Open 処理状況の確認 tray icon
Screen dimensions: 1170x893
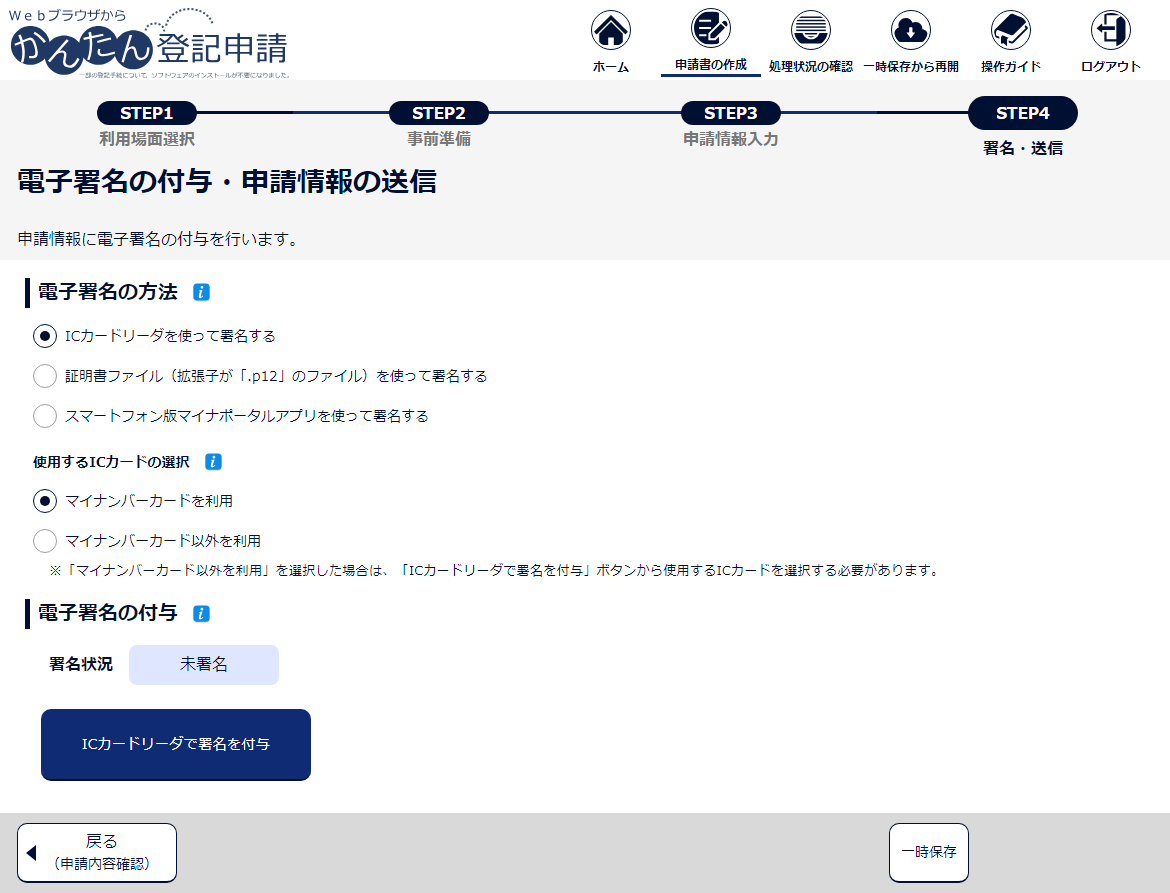810,31
